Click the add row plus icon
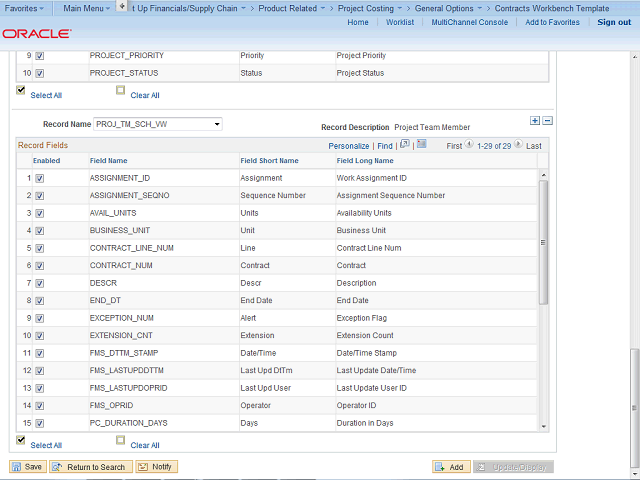Image resolution: width=640 pixels, height=480 pixels. point(535,120)
